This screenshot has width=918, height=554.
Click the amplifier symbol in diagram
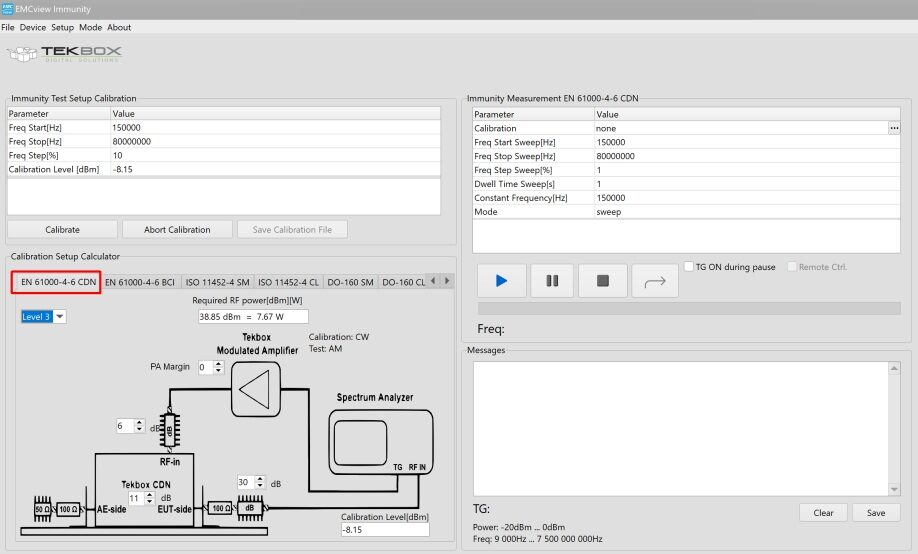[256, 389]
